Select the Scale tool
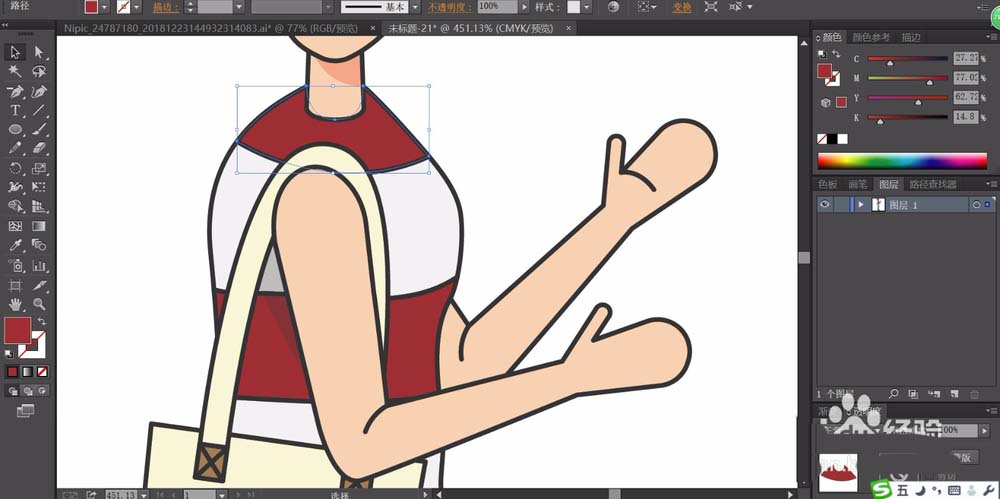This screenshot has width=1000, height=499. pos(39,168)
